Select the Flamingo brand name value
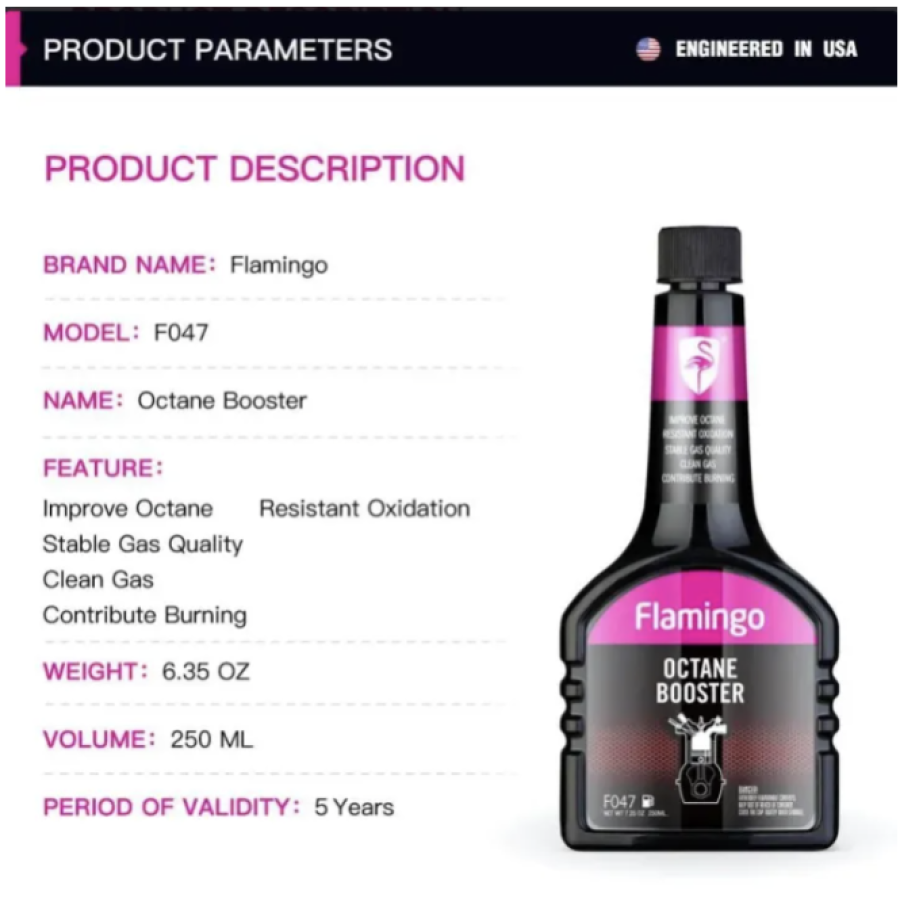Screen dimensions: 900x909 click(x=279, y=266)
